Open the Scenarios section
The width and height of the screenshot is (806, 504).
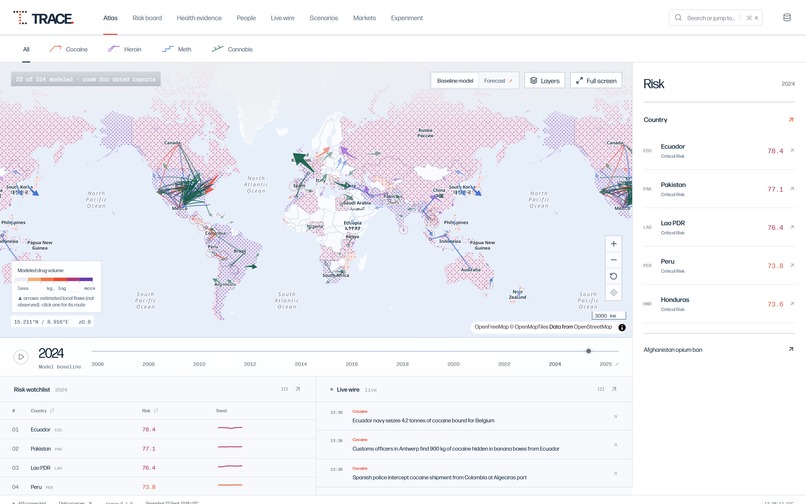click(323, 18)
